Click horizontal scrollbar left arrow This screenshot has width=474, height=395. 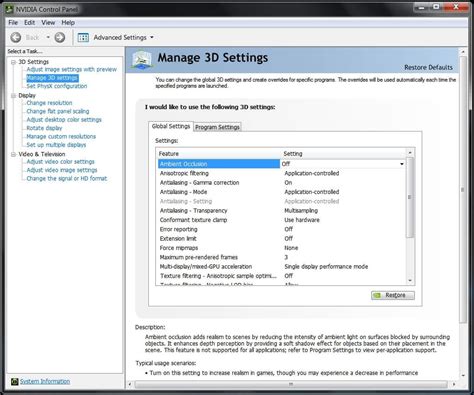point(130,384)
